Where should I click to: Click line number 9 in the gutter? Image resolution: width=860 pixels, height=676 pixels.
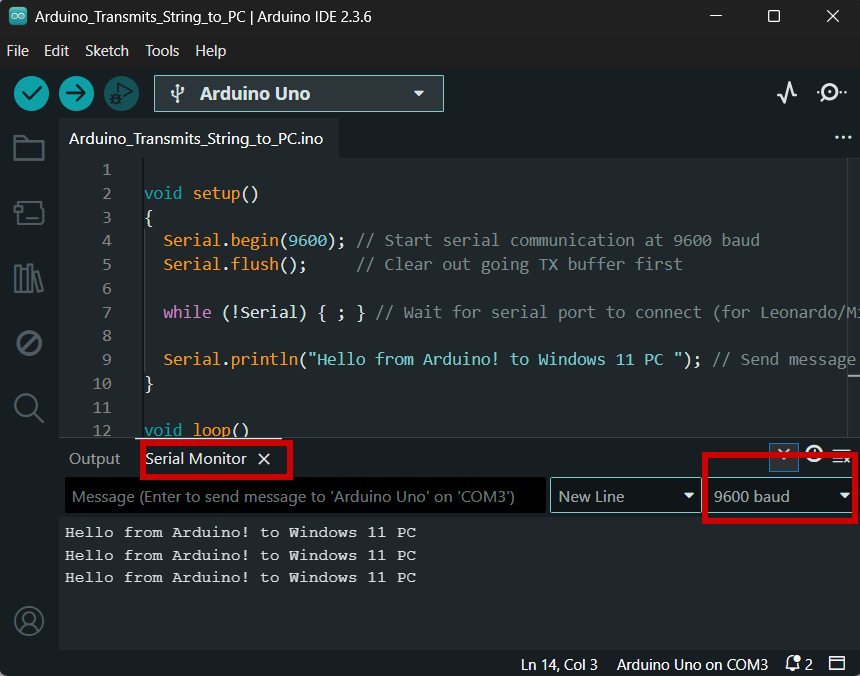tap(106, 360)
